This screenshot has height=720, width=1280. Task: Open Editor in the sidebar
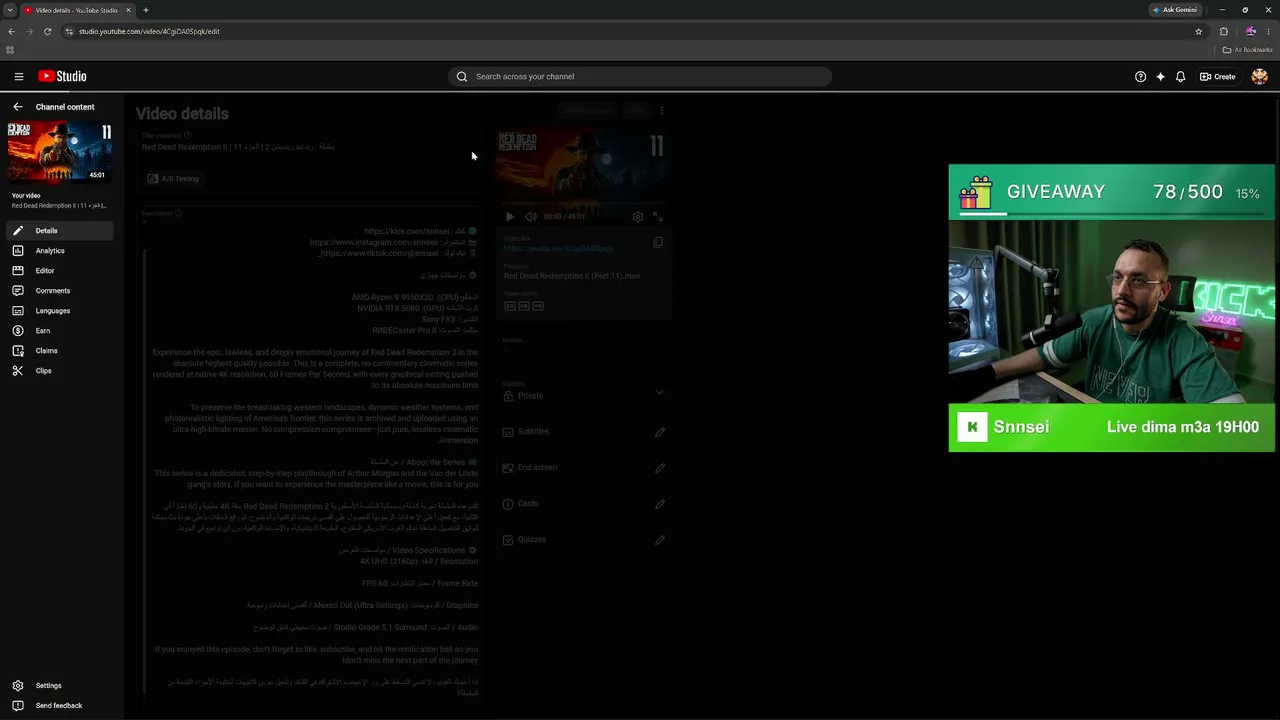click(x=60, y=271)
